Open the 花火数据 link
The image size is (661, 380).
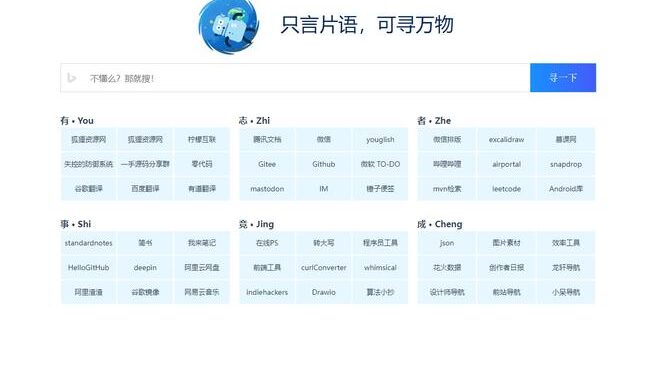(447, 267)
